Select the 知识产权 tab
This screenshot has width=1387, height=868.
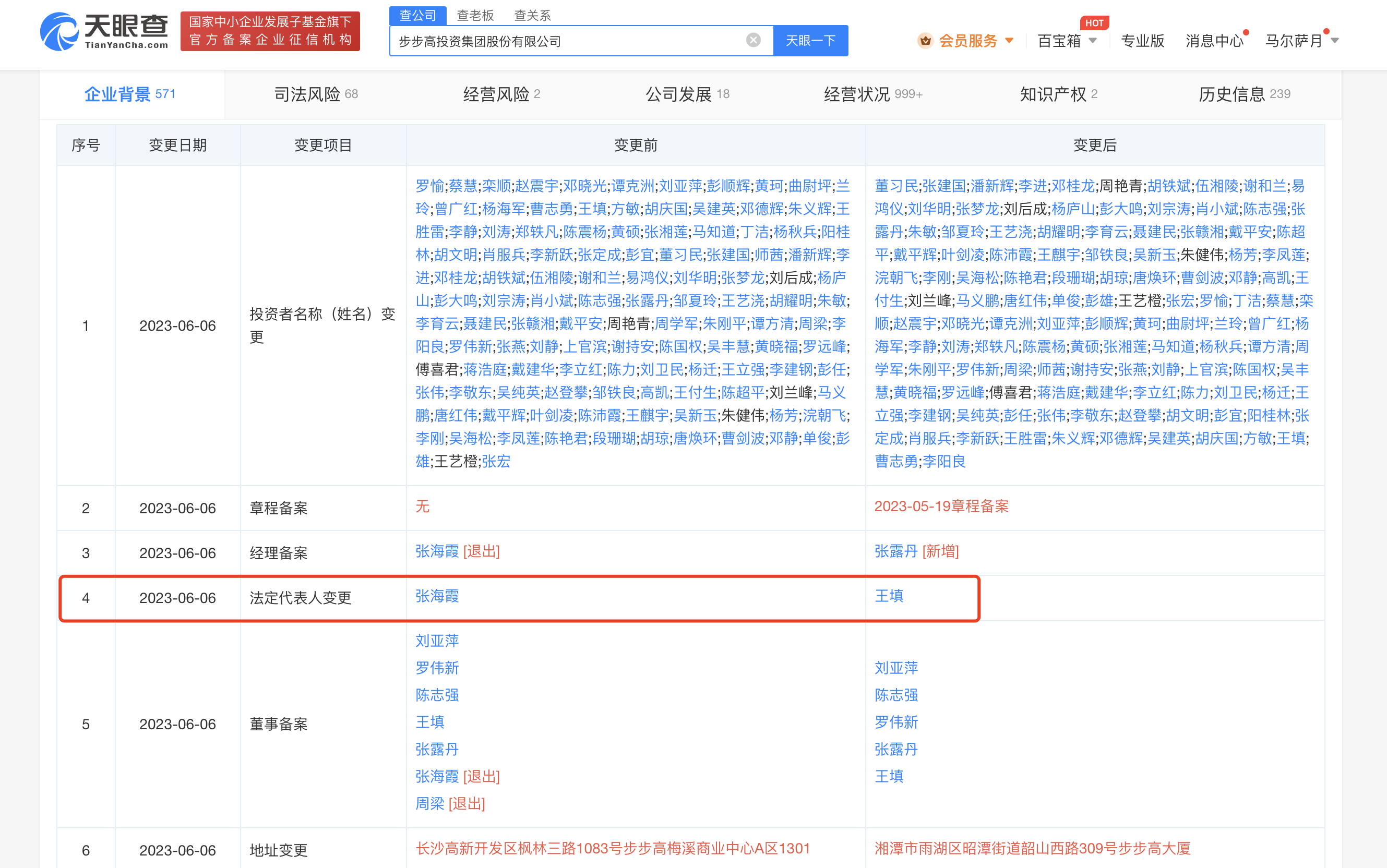coord(1059,94)
